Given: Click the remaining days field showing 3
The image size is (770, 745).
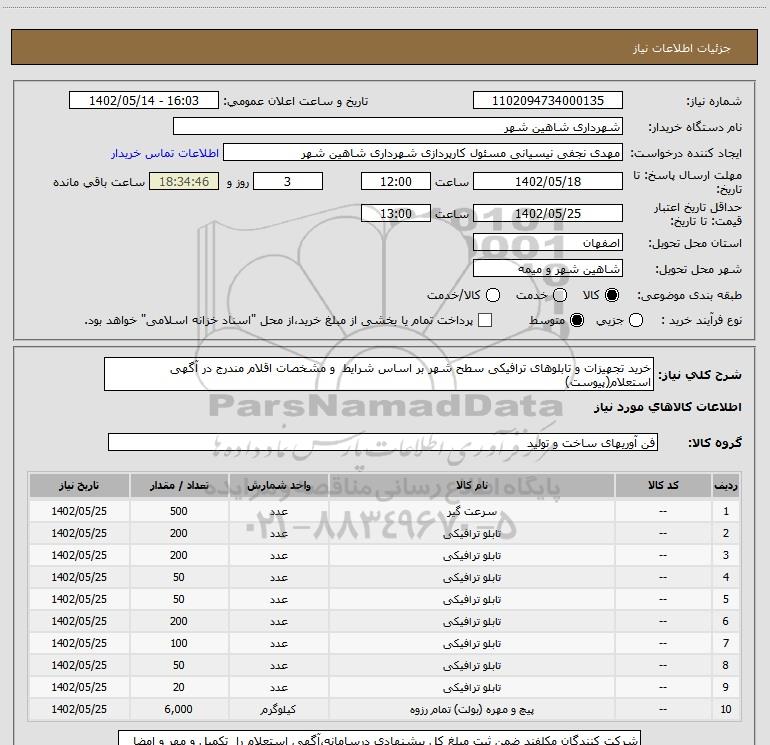Looking at the screenshot, I should coord(288,181).
